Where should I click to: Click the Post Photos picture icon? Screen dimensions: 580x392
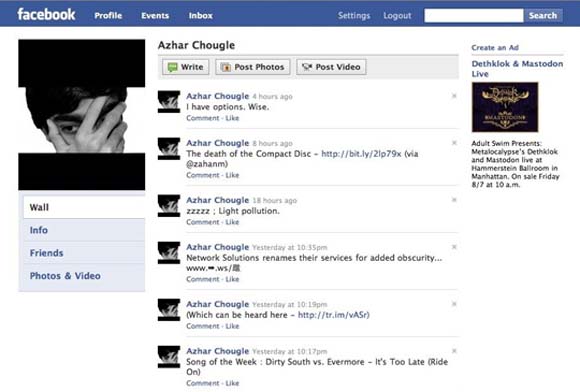coord(226,67)
